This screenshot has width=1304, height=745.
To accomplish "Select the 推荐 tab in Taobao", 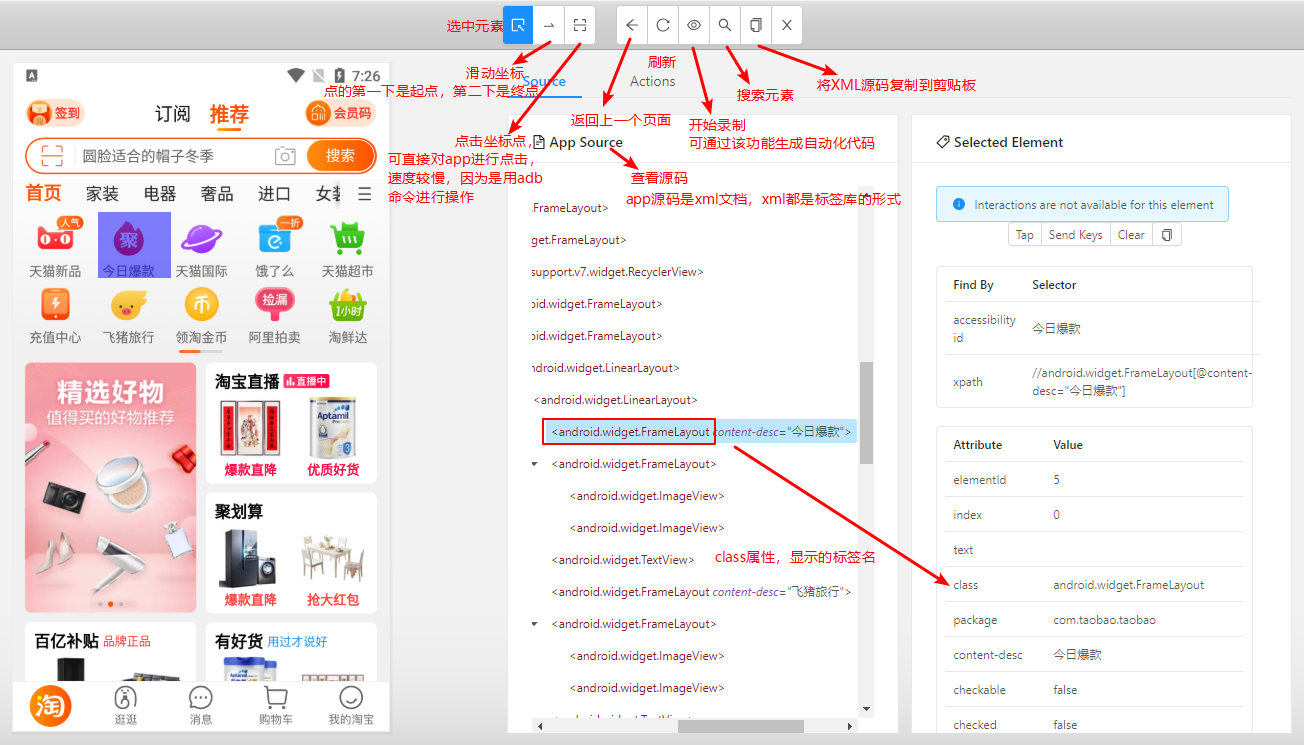I will pos(229,113).
